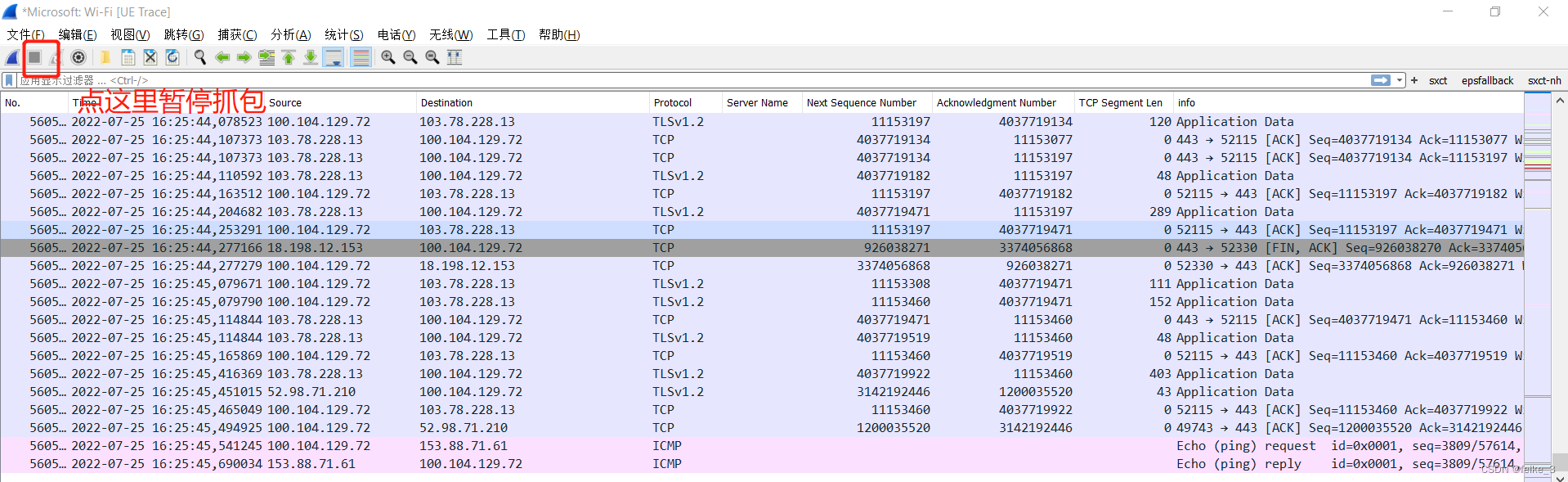
Task: Apply the display filter with the arrow button
Action: click(x=1381, y=80)
